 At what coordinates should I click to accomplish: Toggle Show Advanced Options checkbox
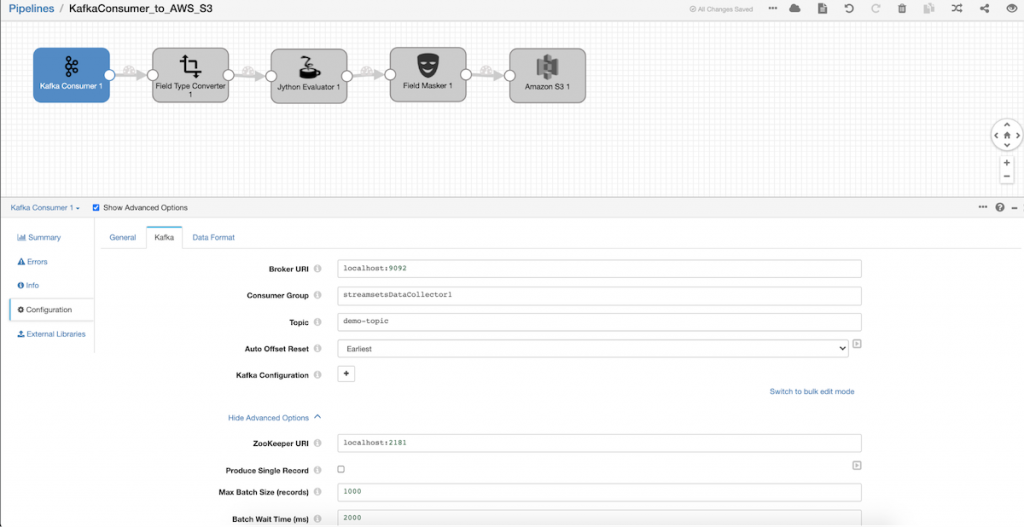tap(96, 208)
